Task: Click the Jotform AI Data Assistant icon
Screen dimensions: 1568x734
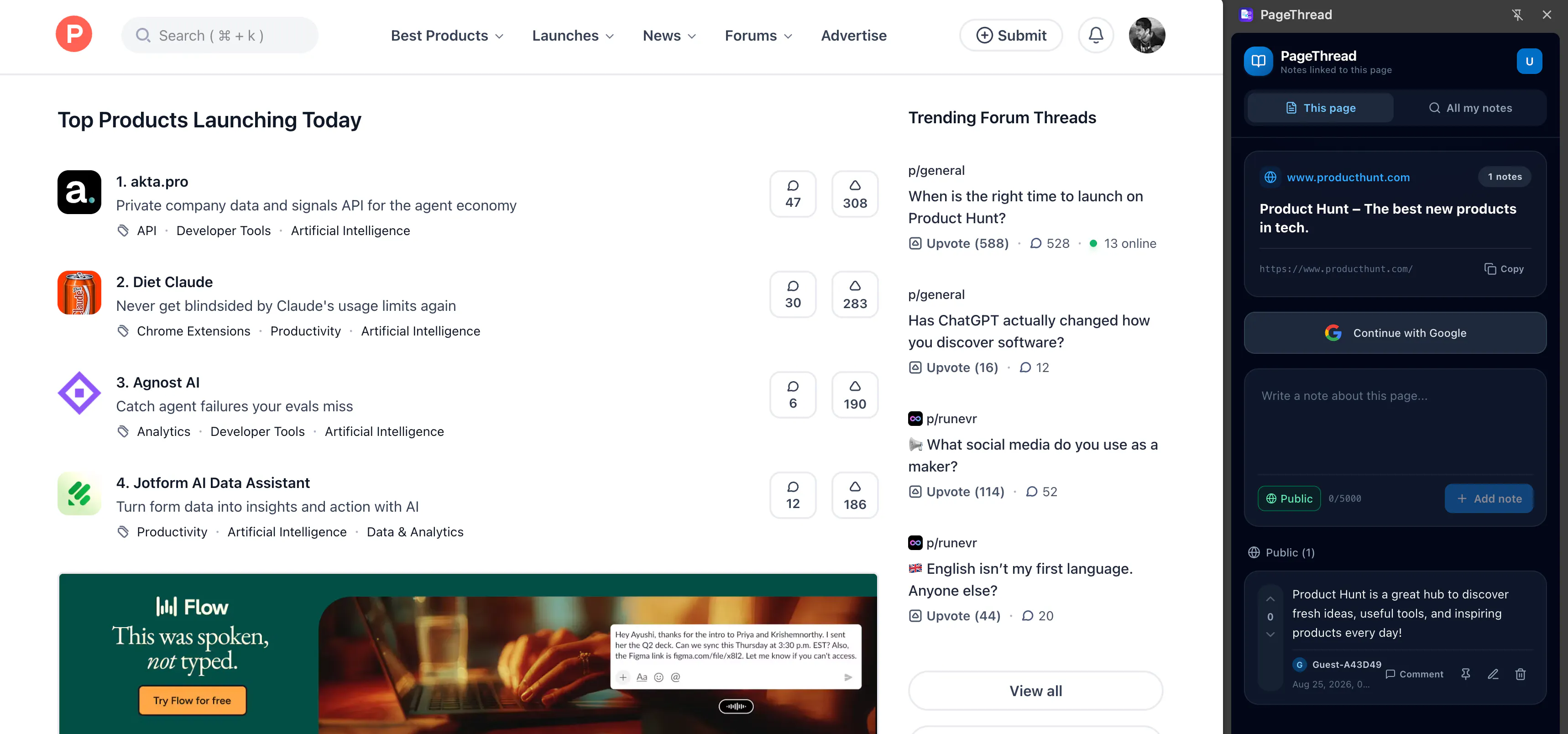Action: pos(79,493)
